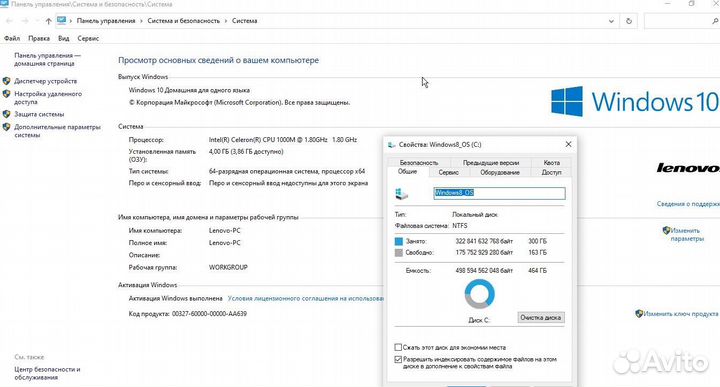The image size is (720, 387).
Task: Close the disk properties dialog
Action: [x=568, y=144]
